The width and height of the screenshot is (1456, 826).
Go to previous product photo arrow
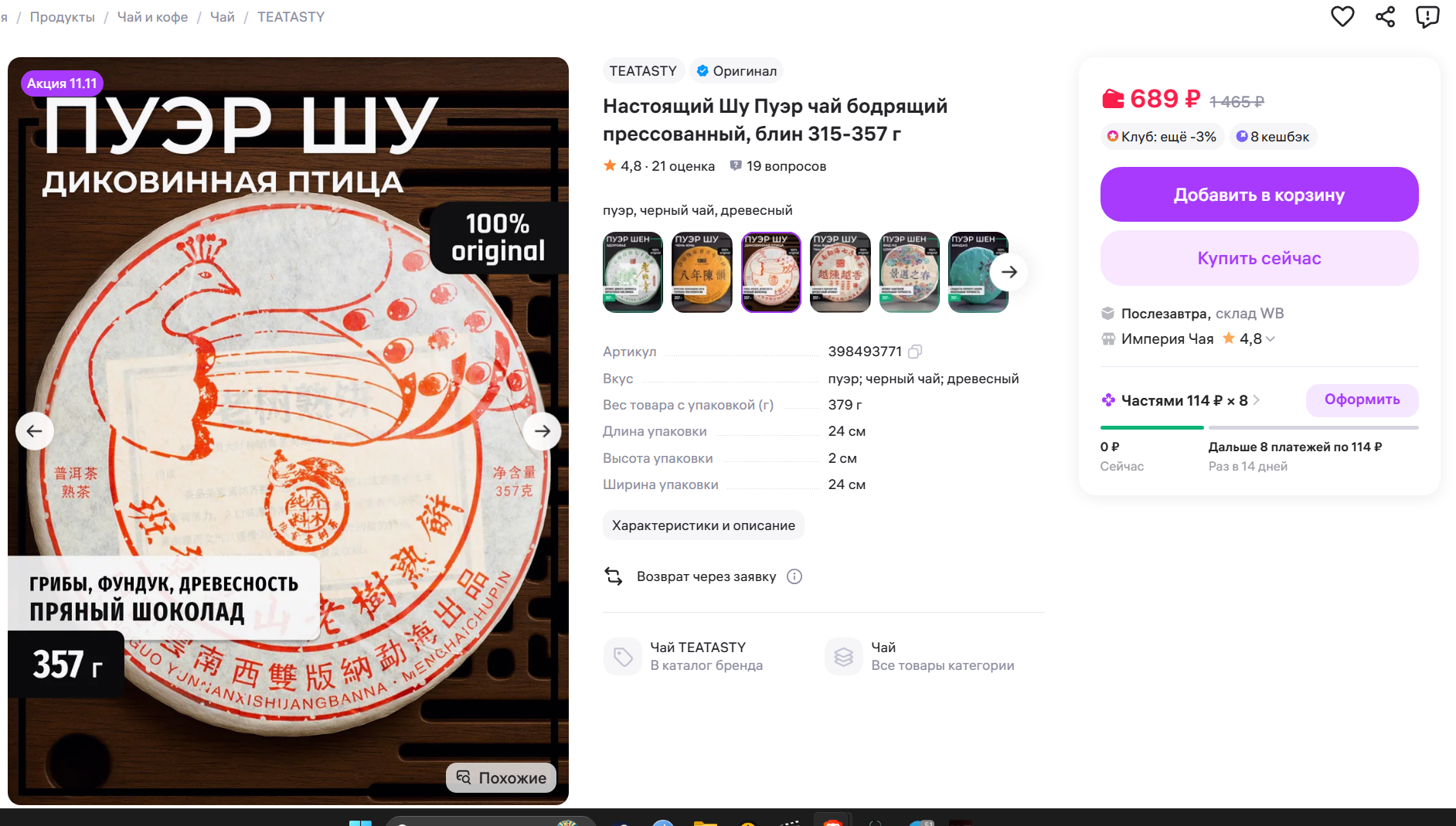point(35,431)
